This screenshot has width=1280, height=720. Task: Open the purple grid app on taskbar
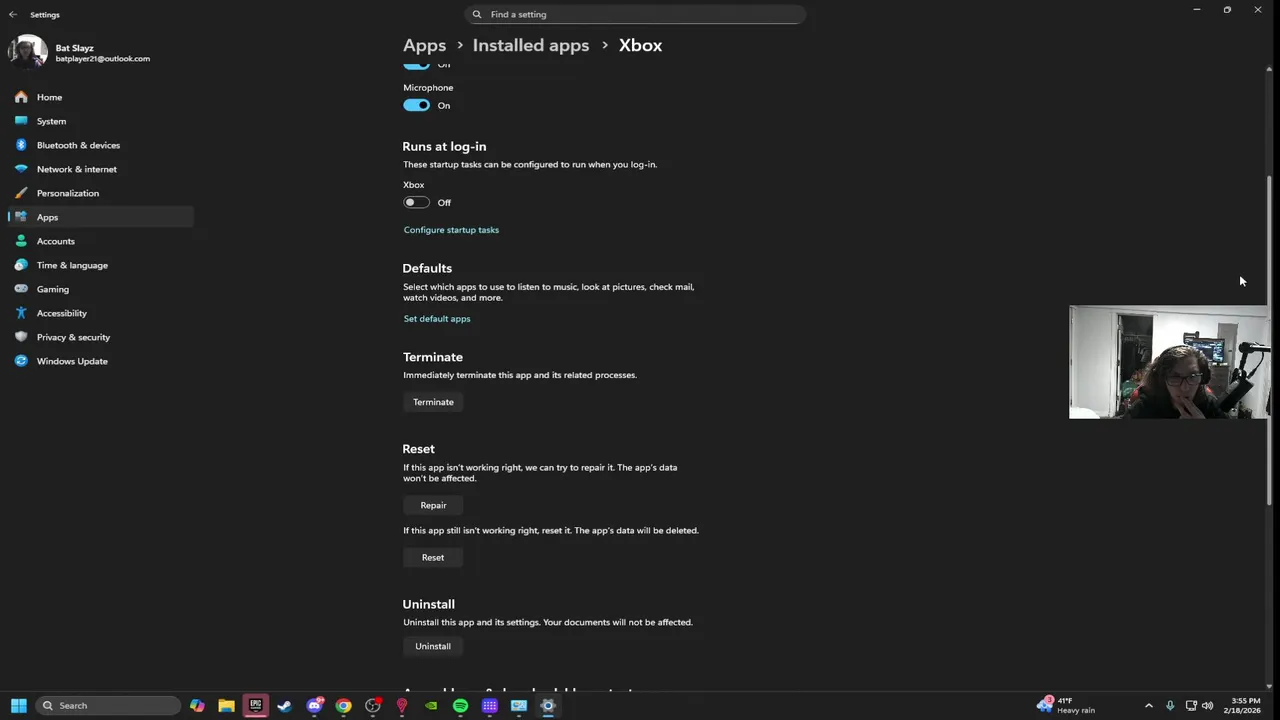(490, 705)
